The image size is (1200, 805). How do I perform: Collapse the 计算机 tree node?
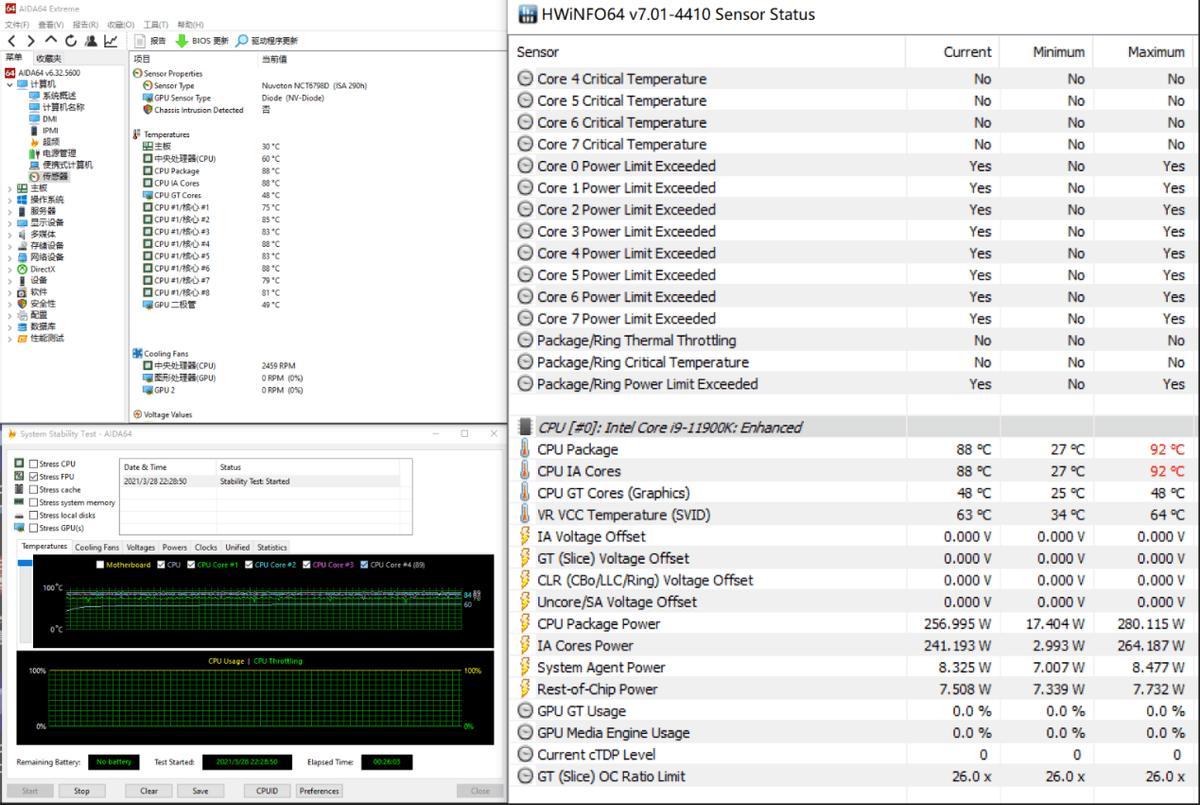click(x=9, y=84)
